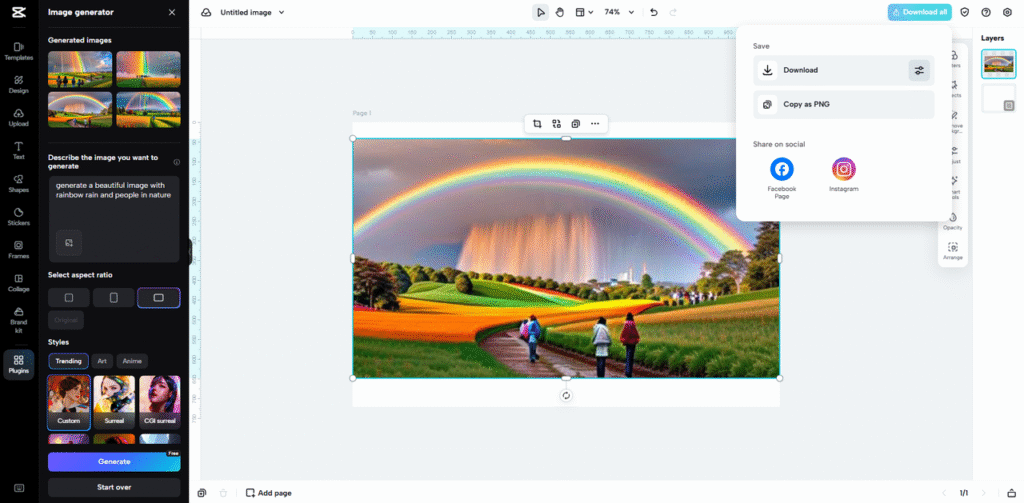Select the square aspect ratio
Viewport: 1024px width, 503px height.
click(x=69, y=298)
